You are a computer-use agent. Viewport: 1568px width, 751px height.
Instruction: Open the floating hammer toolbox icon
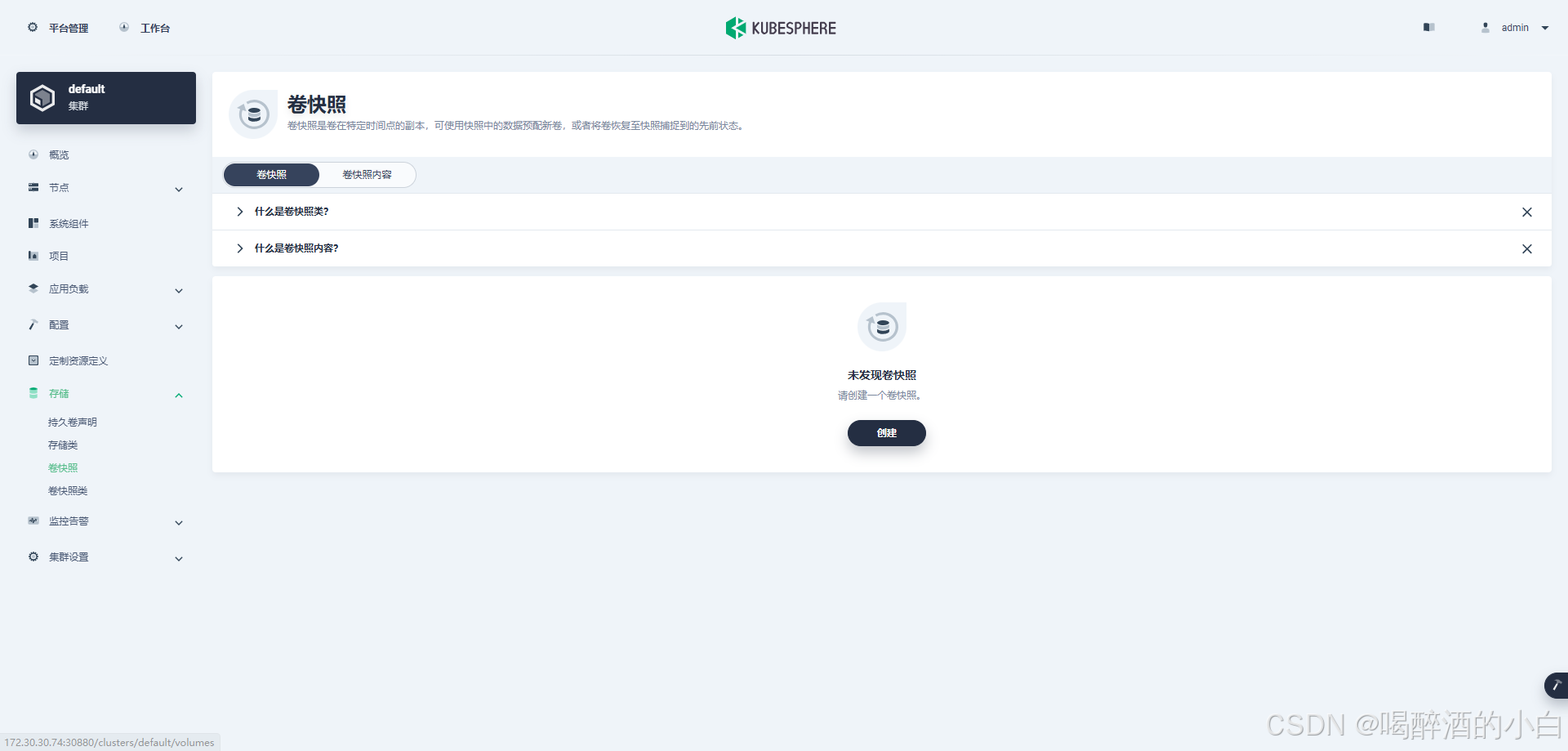click(1556, 685)
